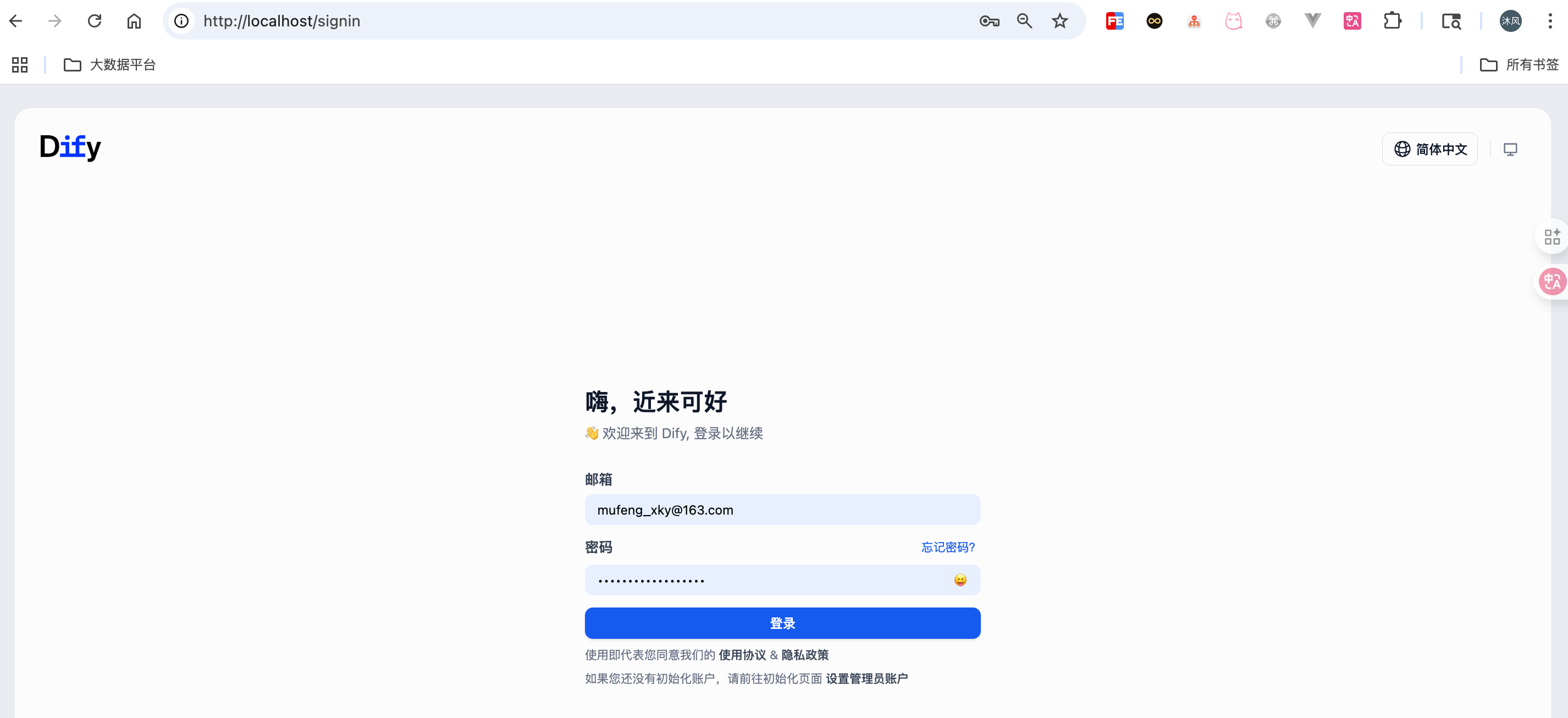1568x718 pixels.
Task: Click the translate extension icon in toolbar
Action: point(1351,20)
